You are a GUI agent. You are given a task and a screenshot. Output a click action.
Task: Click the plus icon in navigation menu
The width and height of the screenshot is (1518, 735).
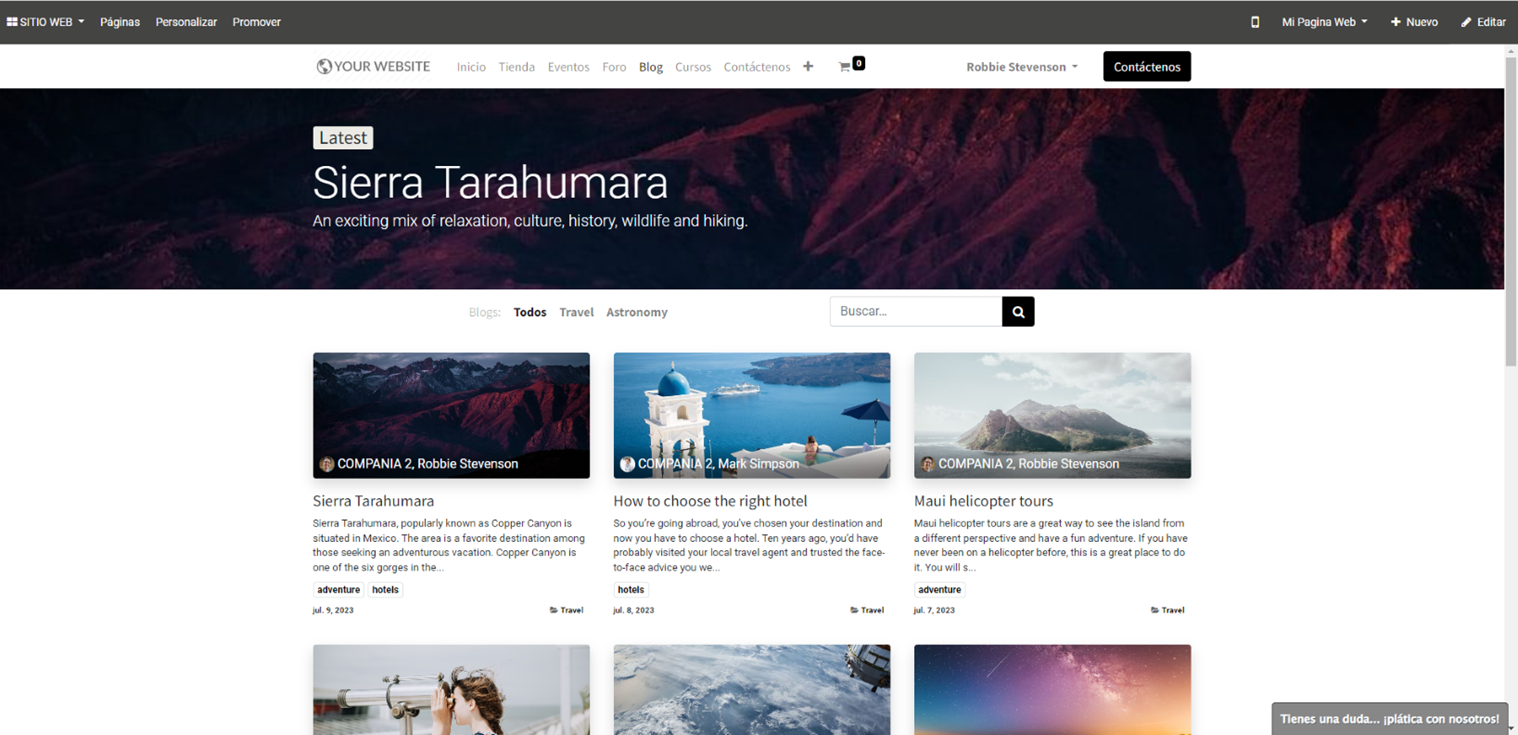pos(808,67)
